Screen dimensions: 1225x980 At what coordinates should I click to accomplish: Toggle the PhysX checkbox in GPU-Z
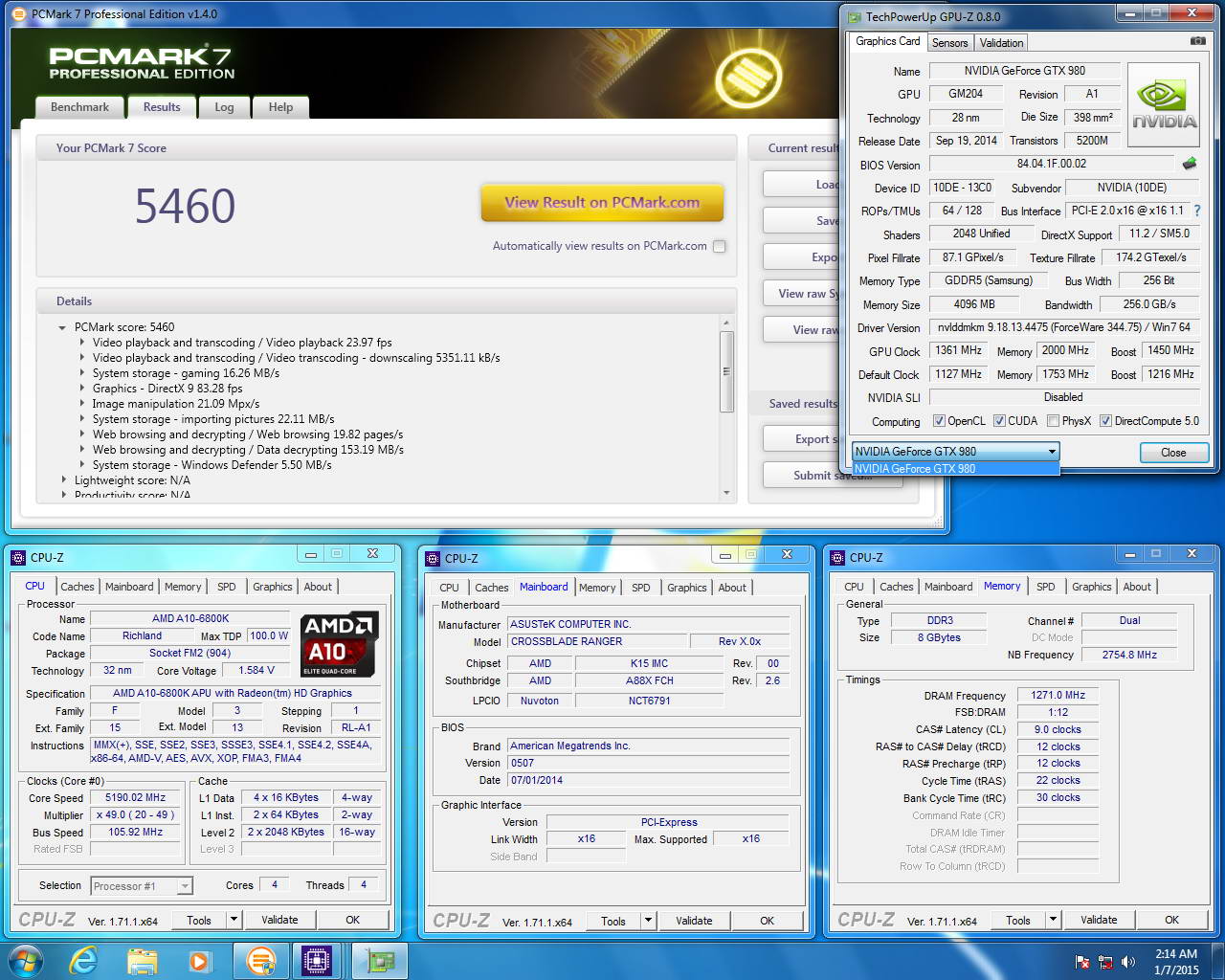coord(1053,421)
